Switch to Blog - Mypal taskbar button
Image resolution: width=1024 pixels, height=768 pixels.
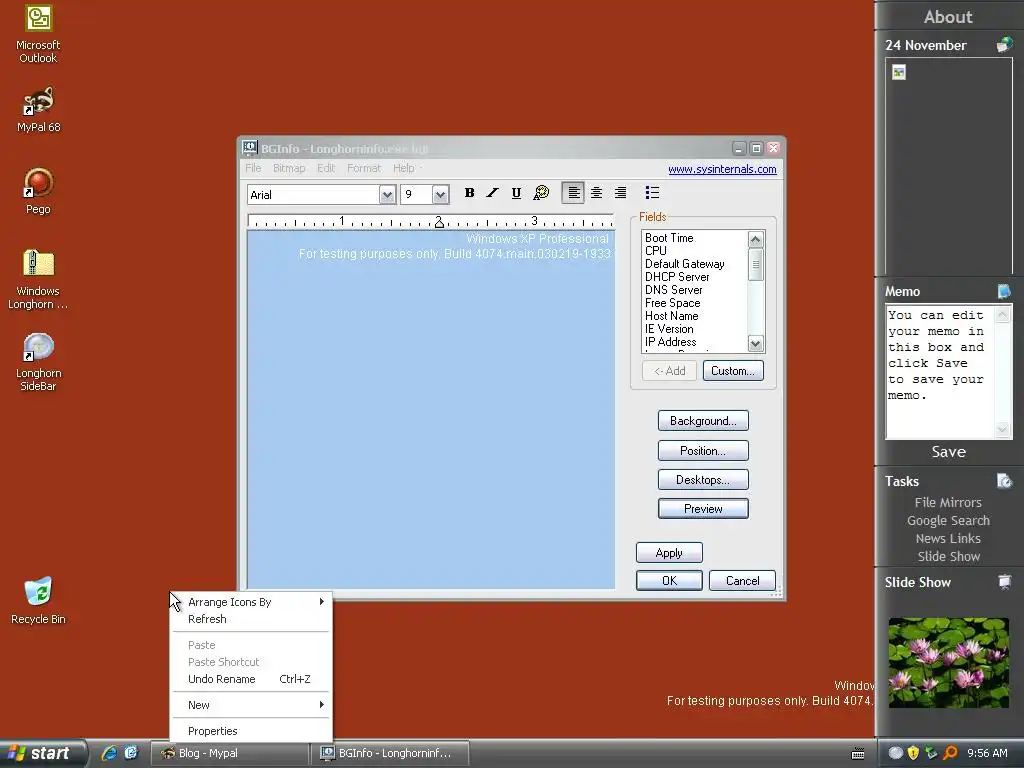point(229,753)
